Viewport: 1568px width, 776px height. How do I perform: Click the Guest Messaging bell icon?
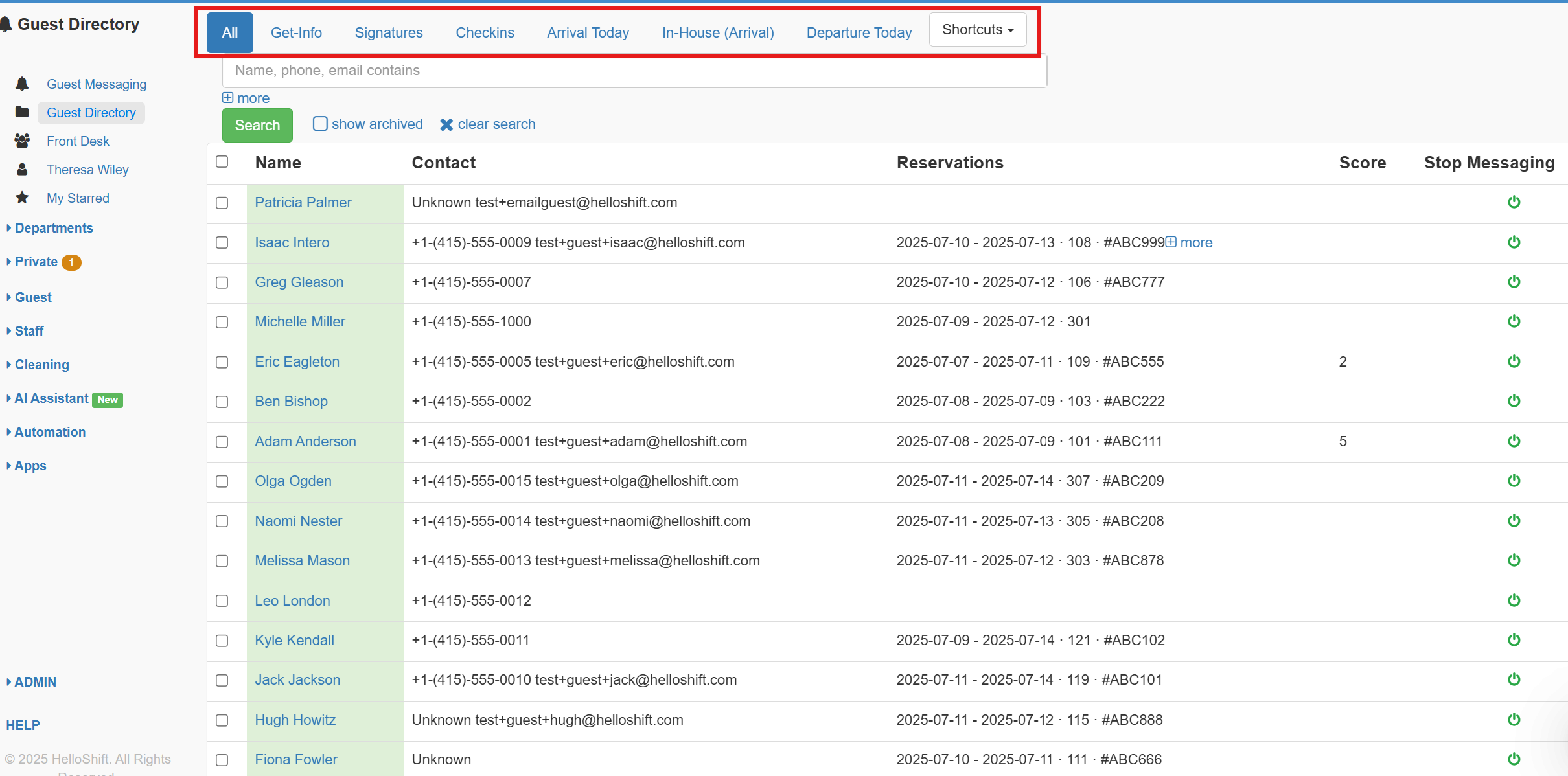[x=22, y=84]
